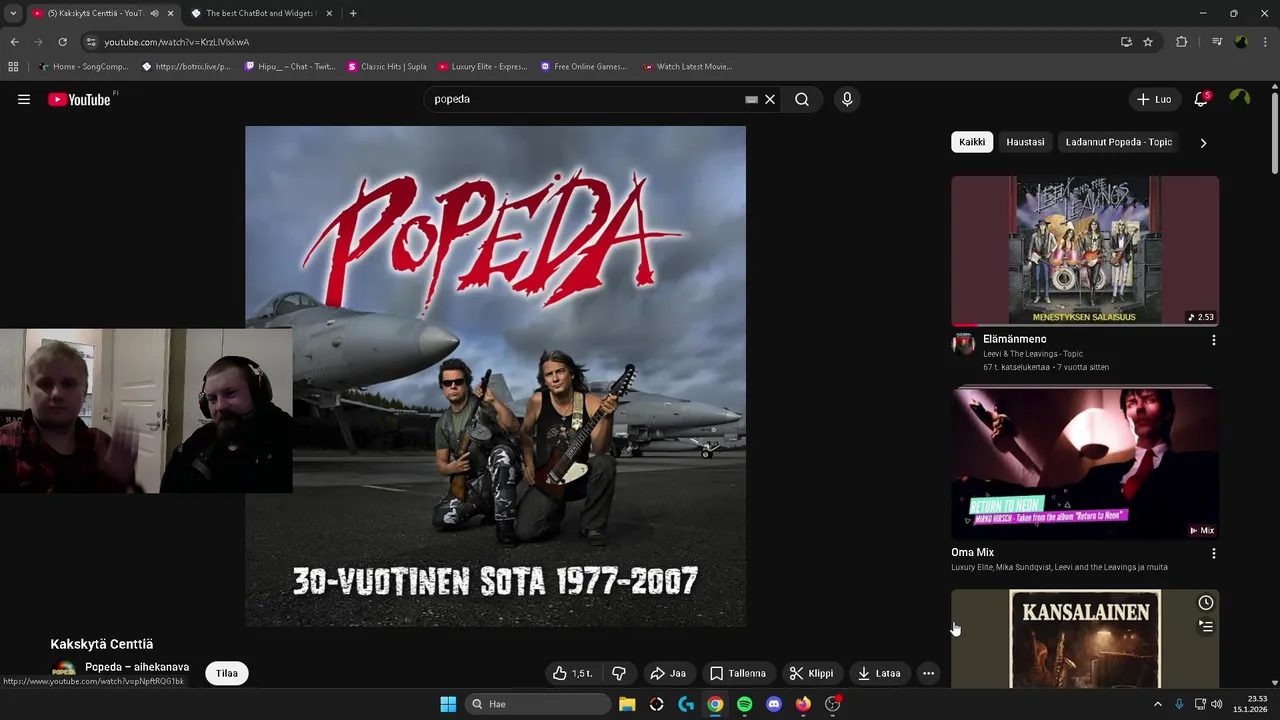1280x720 pixels.
Task: Open options menu for Elämänmeno
Action: (1214, 340)
